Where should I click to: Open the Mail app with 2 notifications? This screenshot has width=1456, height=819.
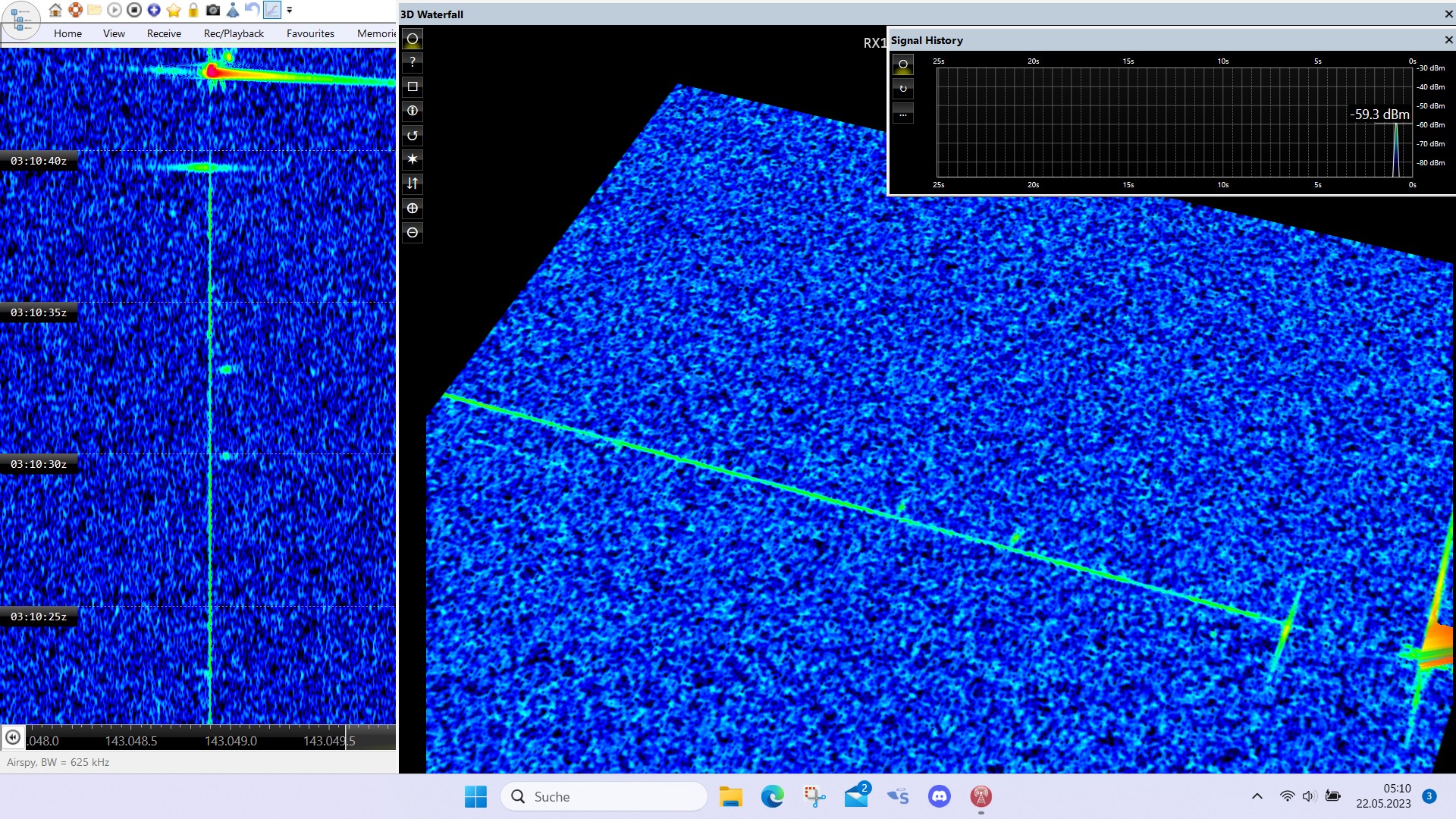click(x=857, y=795)
